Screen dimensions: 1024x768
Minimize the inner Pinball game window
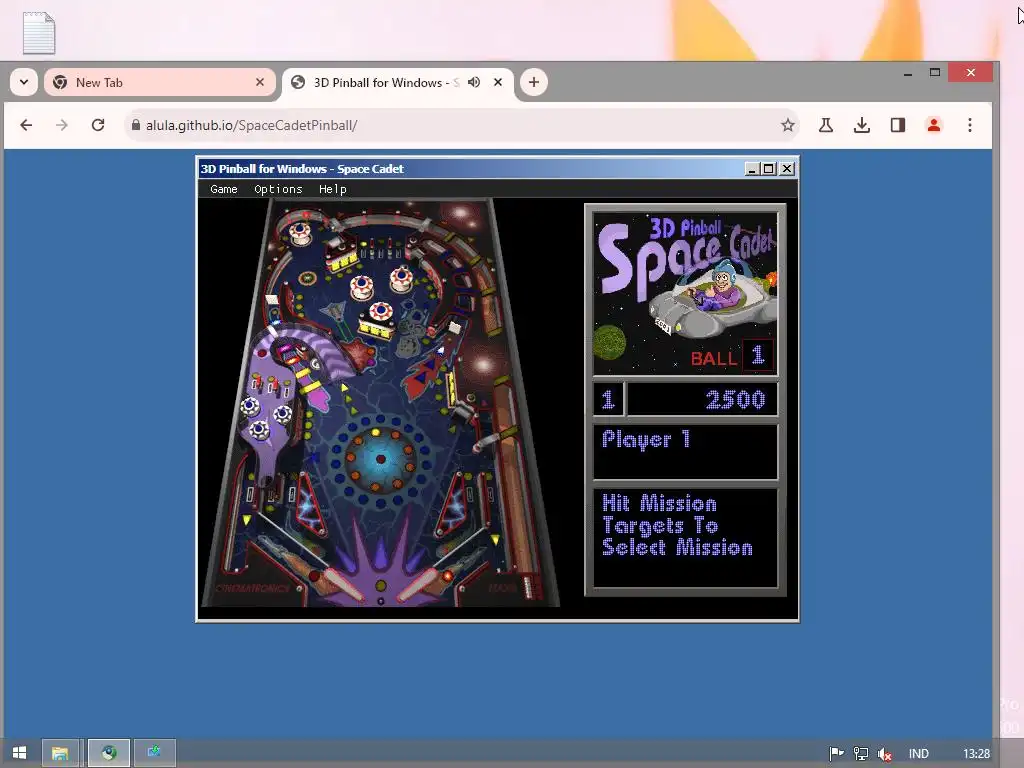pyautogui.click(x=752, y=168)
